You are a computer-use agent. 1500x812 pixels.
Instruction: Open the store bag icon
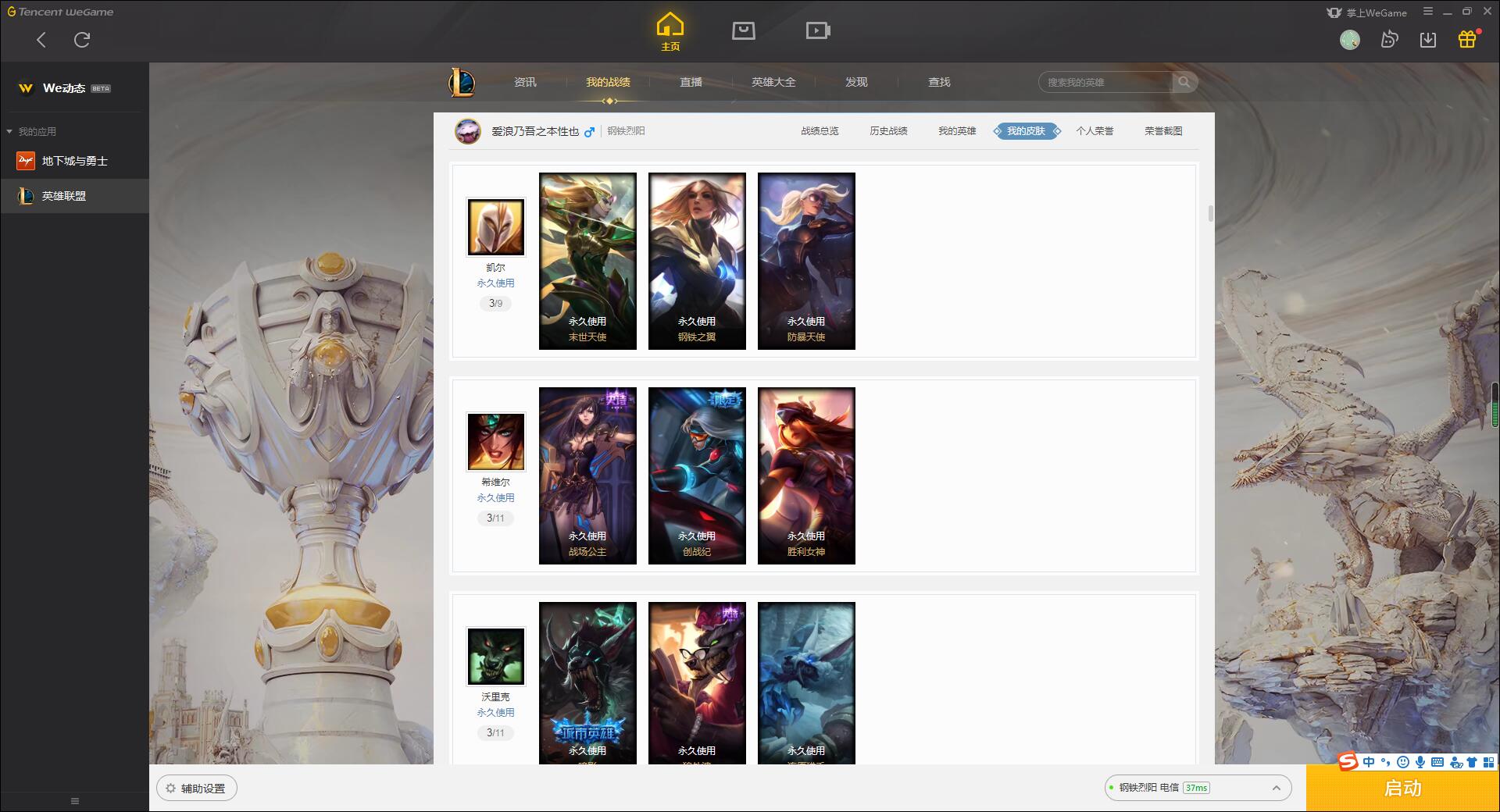pos(743,30)
